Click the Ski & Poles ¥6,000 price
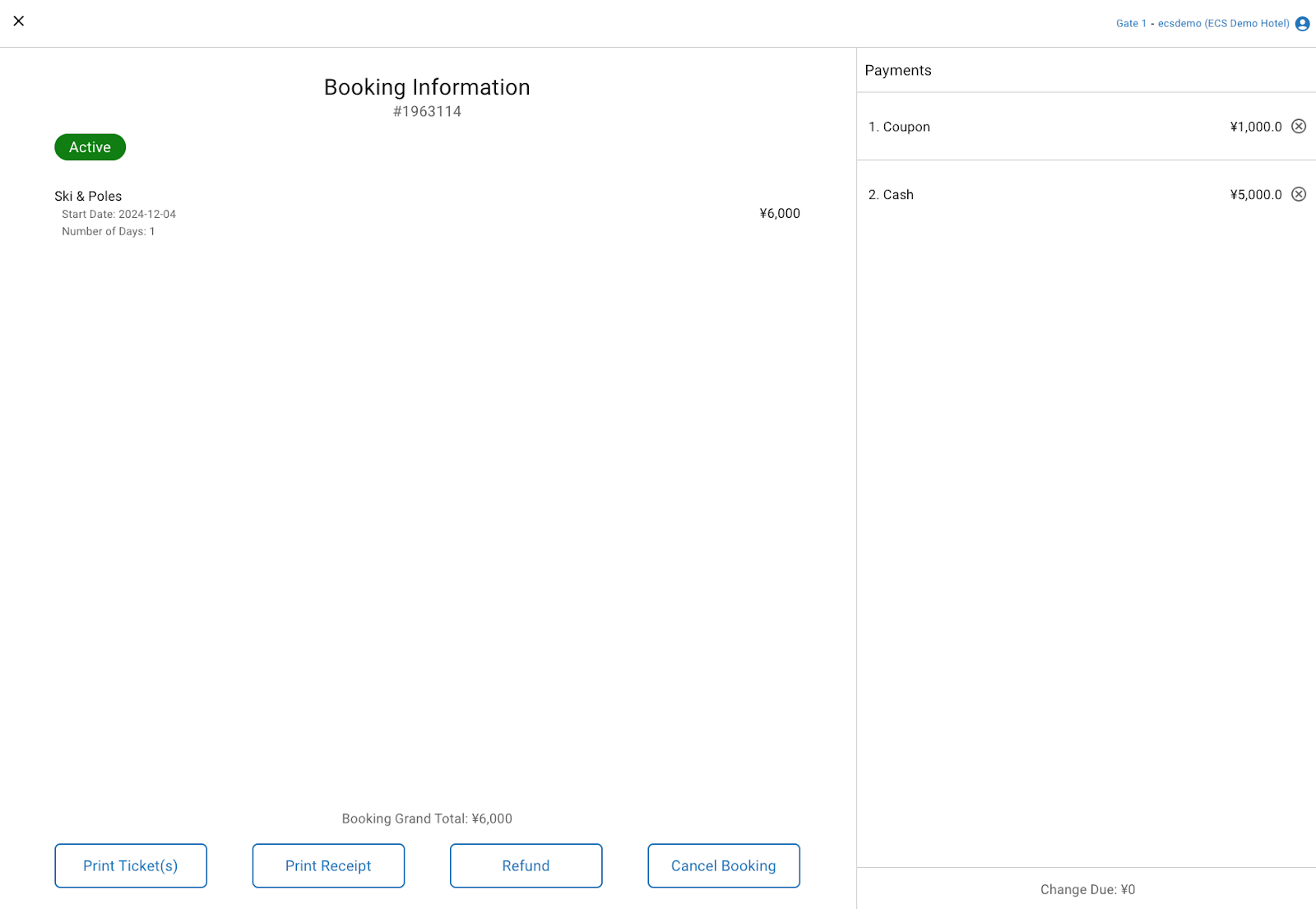This screenshot has height=909, width=1316. click(x=779, y=214)
